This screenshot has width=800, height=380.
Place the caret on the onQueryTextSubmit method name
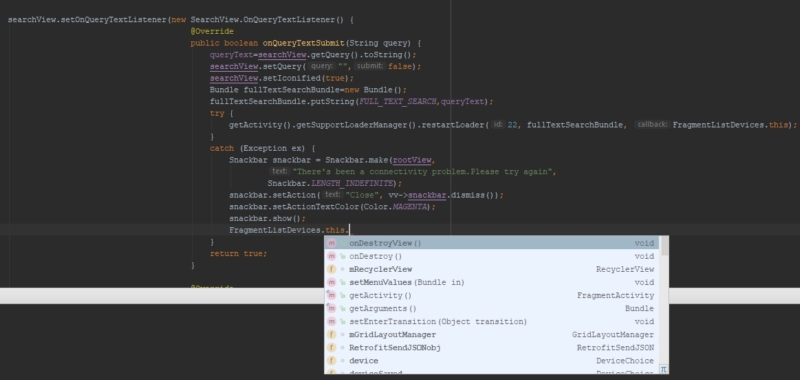point(304,43)
